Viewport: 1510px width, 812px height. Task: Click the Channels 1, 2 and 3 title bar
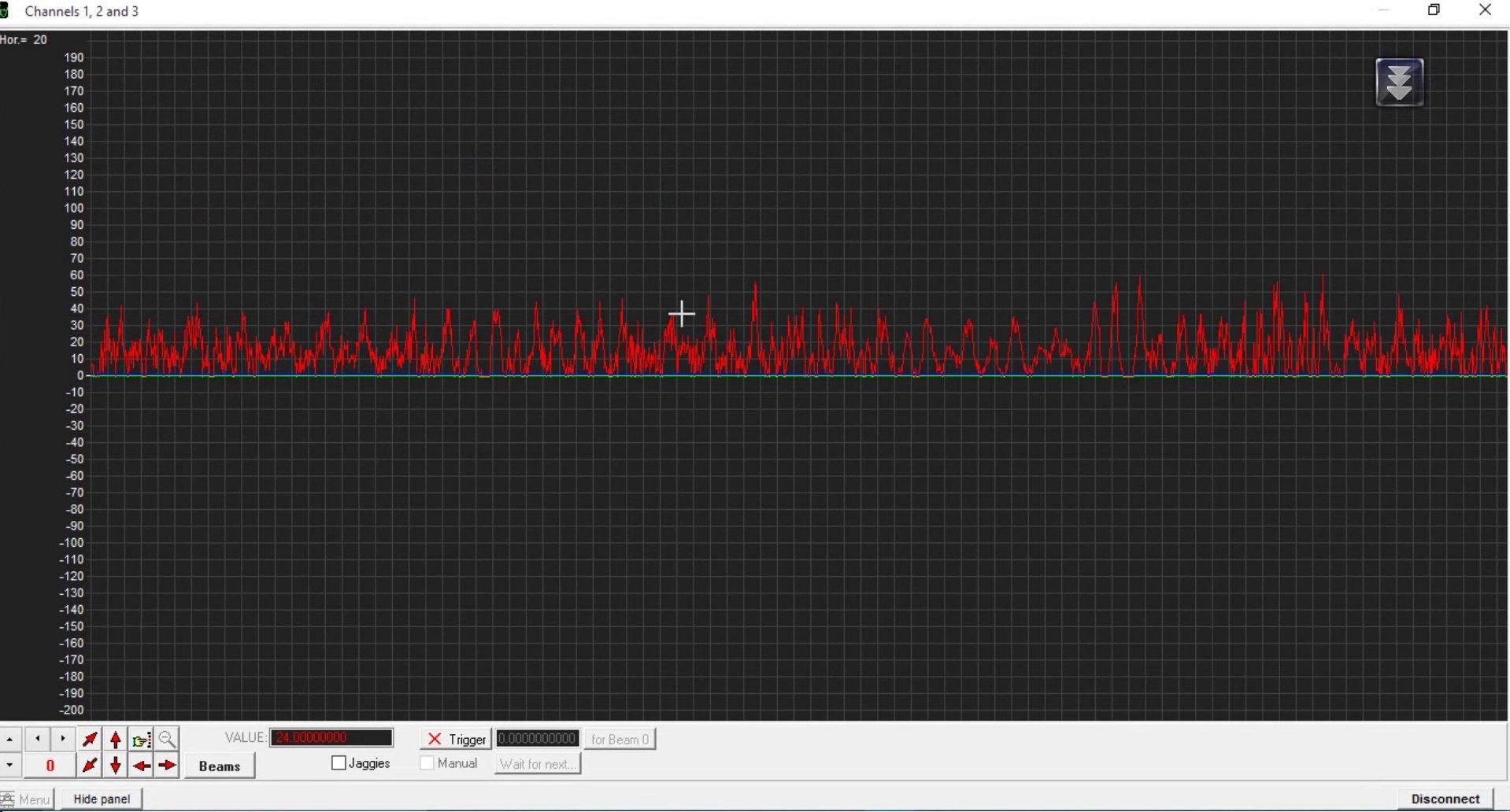[82, 11]
